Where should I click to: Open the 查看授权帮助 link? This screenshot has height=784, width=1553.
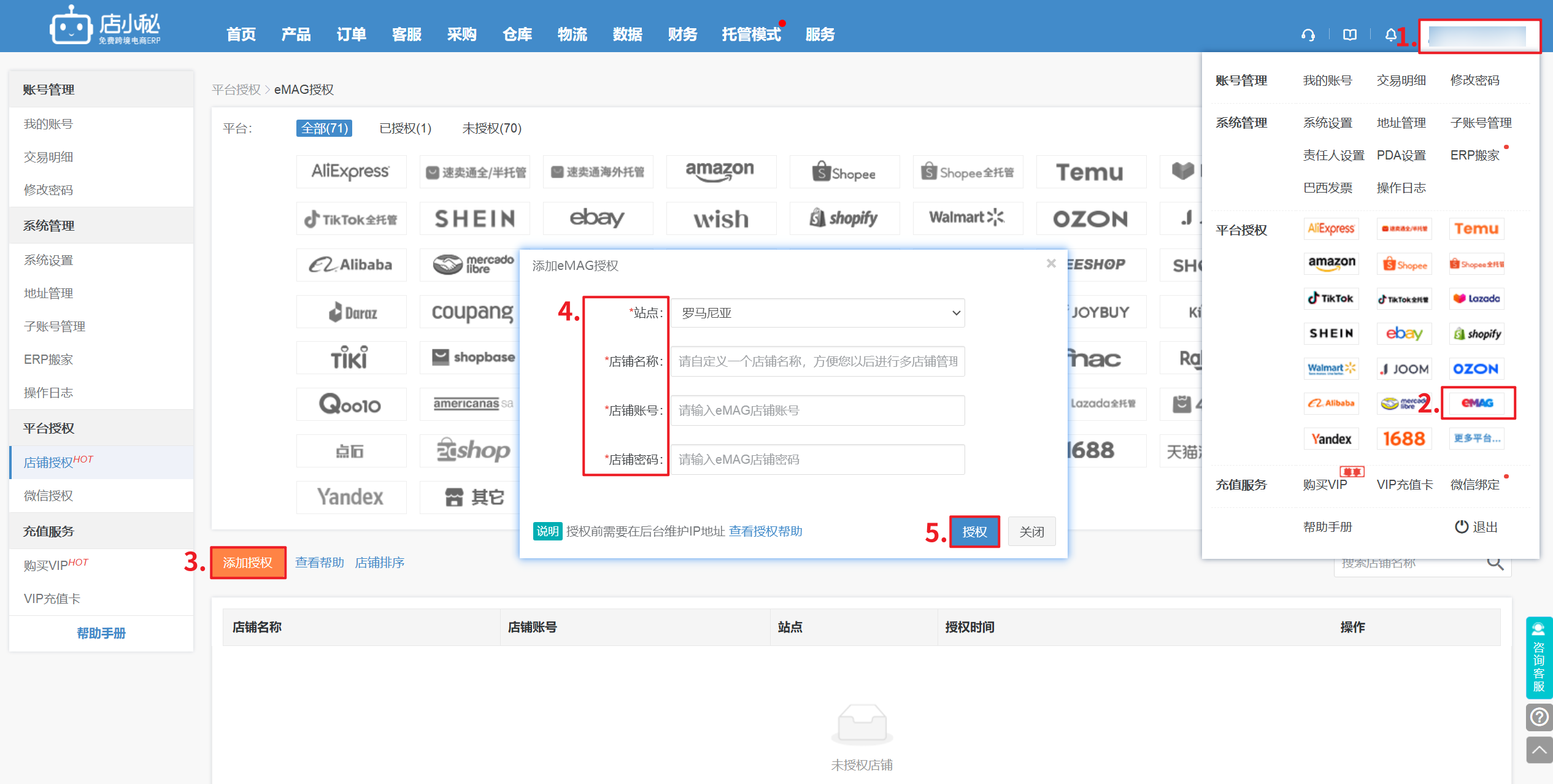[765, 531]
